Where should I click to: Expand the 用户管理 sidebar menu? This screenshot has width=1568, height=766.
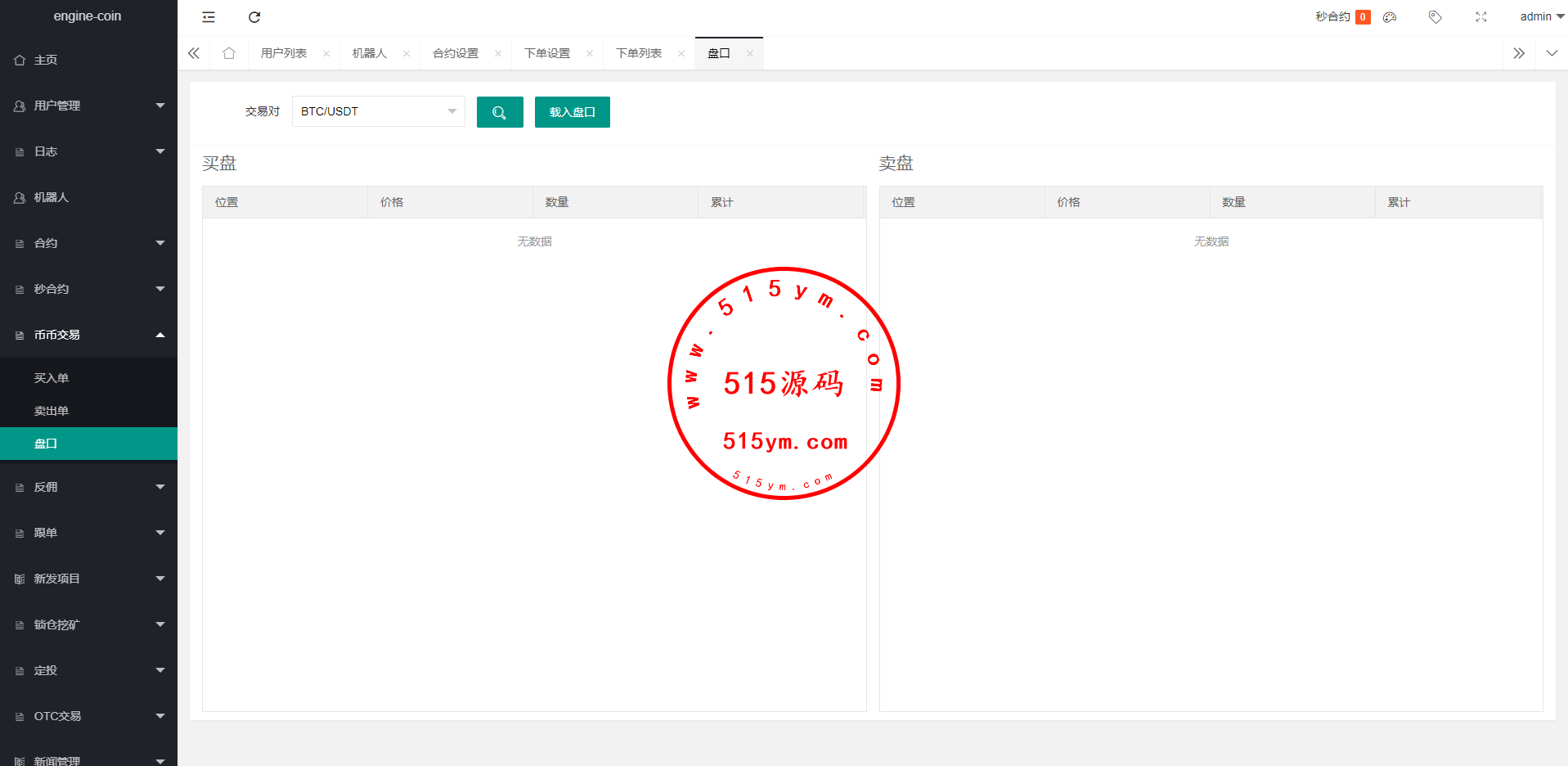pos(88,106)
